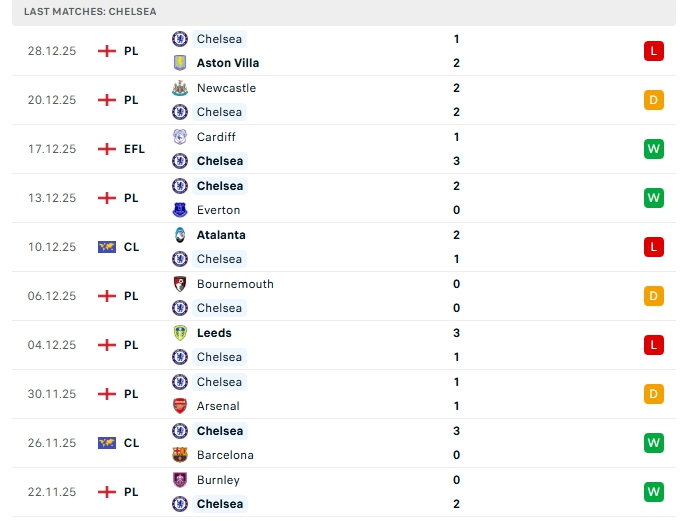Viewport: 688px width, 521px height.
Task: Click the Leeds club crest
Action: click(x=180, y=333)
